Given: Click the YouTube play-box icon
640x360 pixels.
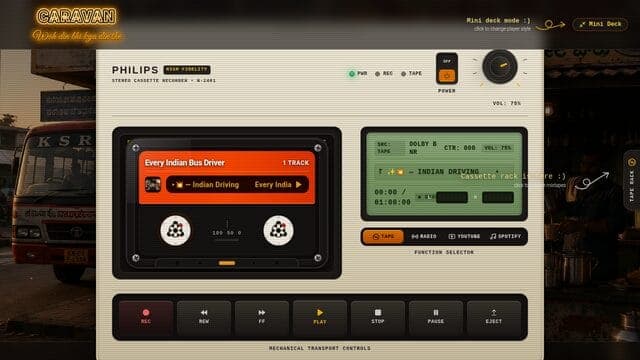Looking at the screenshot, I should [x=452, y=236].
